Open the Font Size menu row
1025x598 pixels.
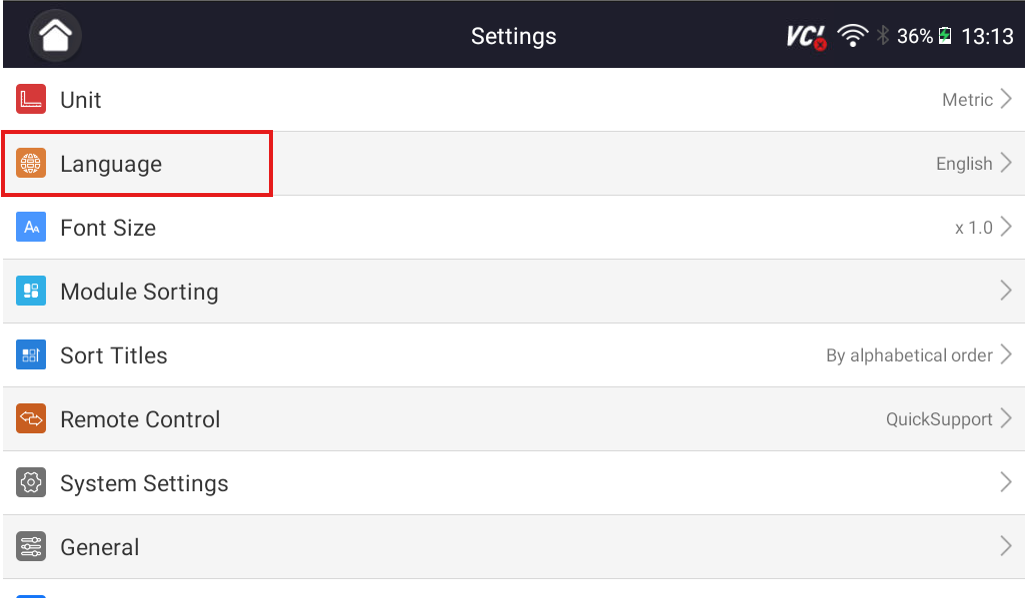[x=500, y=228]
